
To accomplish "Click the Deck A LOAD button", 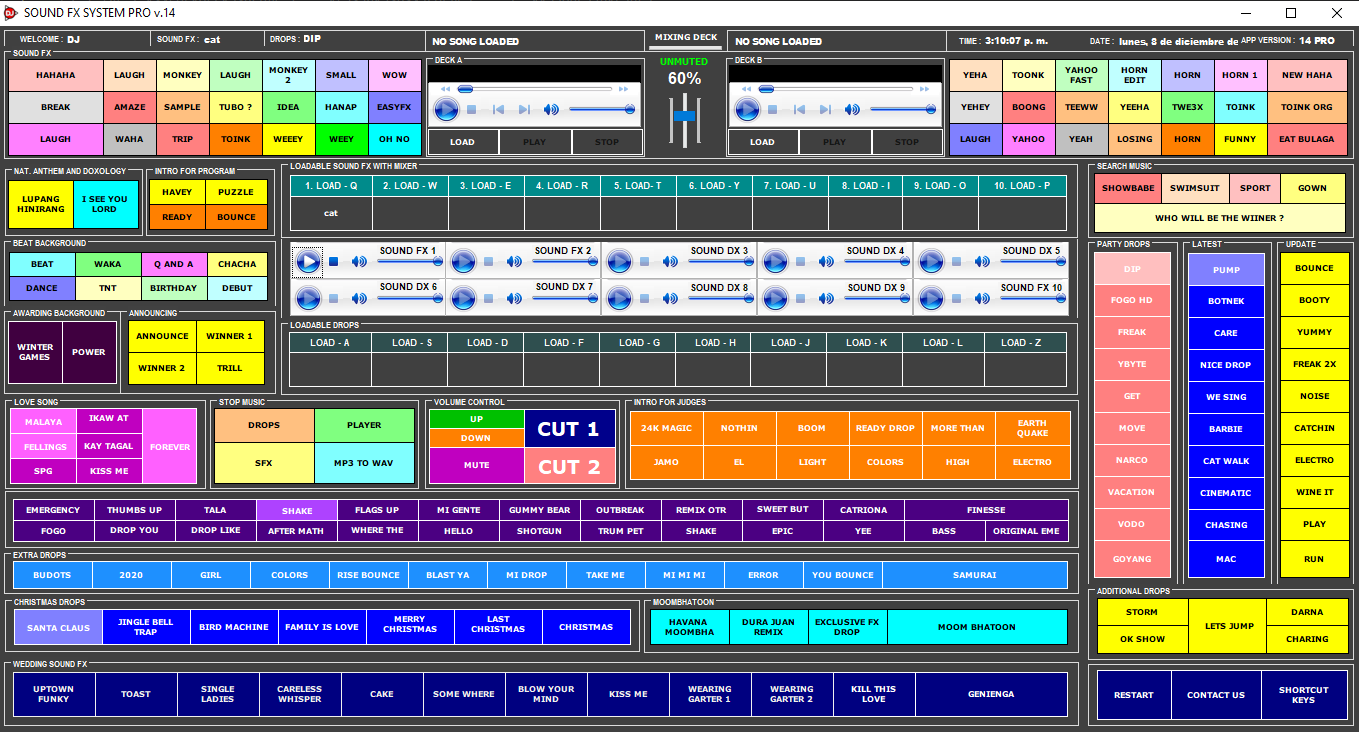I will coord(462,142).
